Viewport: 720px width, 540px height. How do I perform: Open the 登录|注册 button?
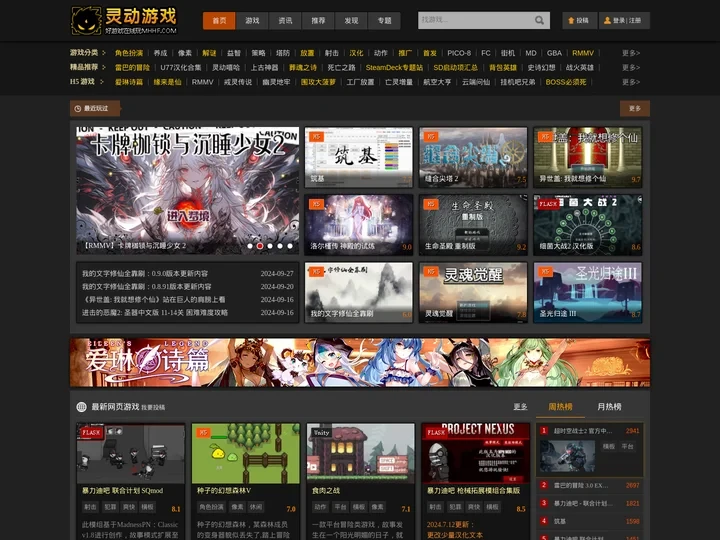pos(624,20)
